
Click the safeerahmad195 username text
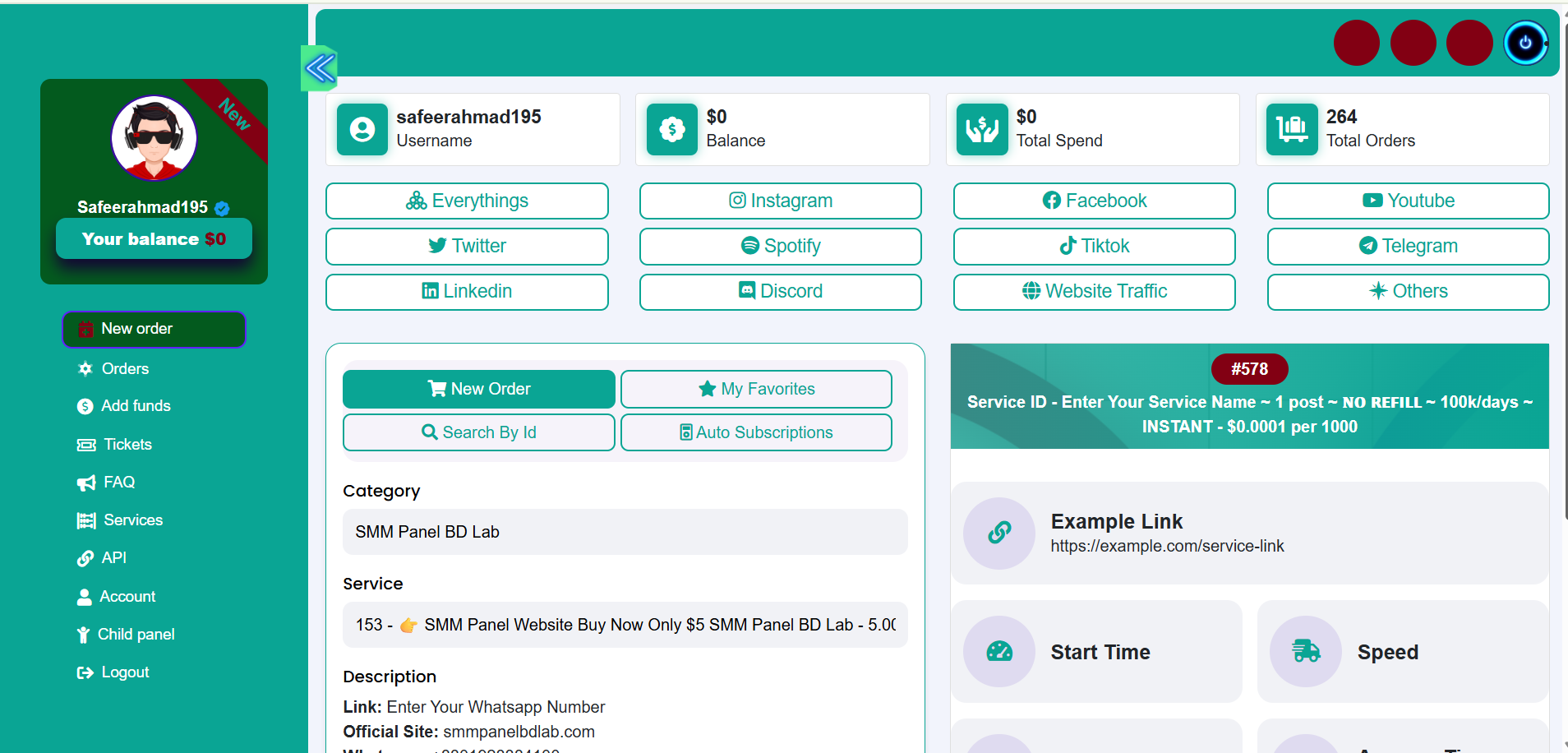[x=468, y=117]
